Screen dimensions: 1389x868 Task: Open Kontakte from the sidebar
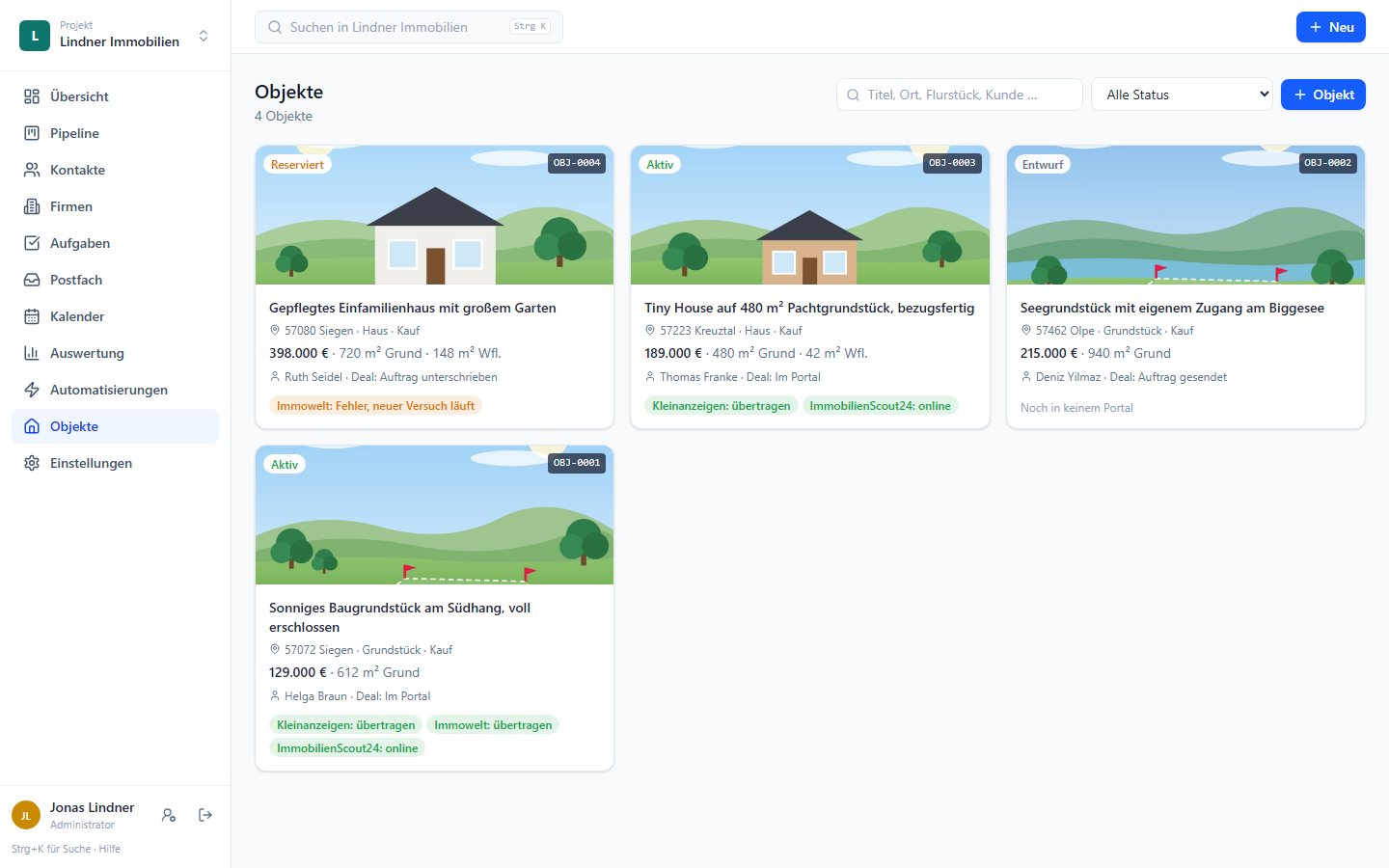116,170
